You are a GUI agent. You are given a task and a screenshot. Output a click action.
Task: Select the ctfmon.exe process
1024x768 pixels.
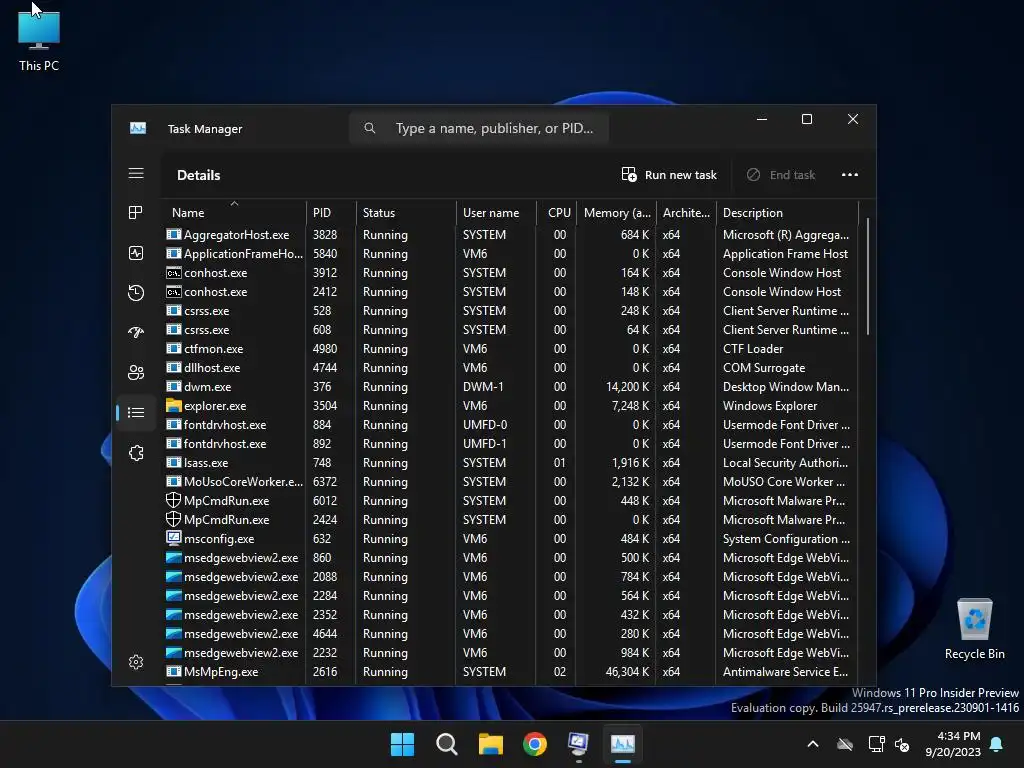(511, 348)
